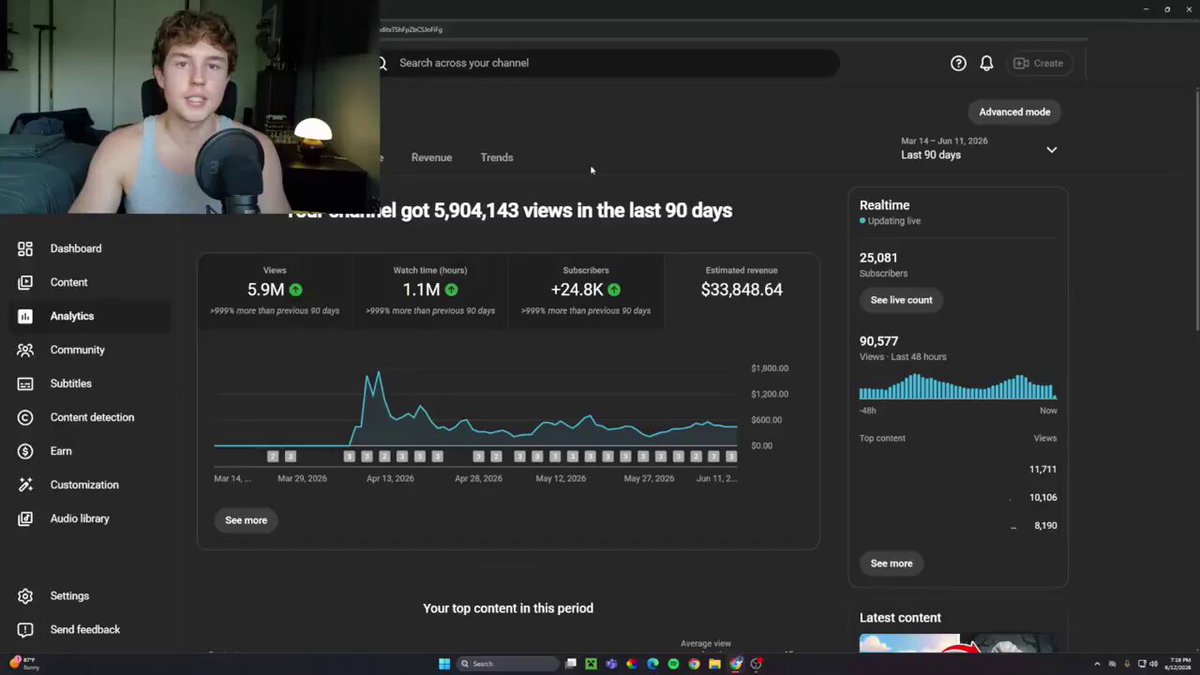Open Microsoft Edge from the taskbar

[x=652, y=664]
